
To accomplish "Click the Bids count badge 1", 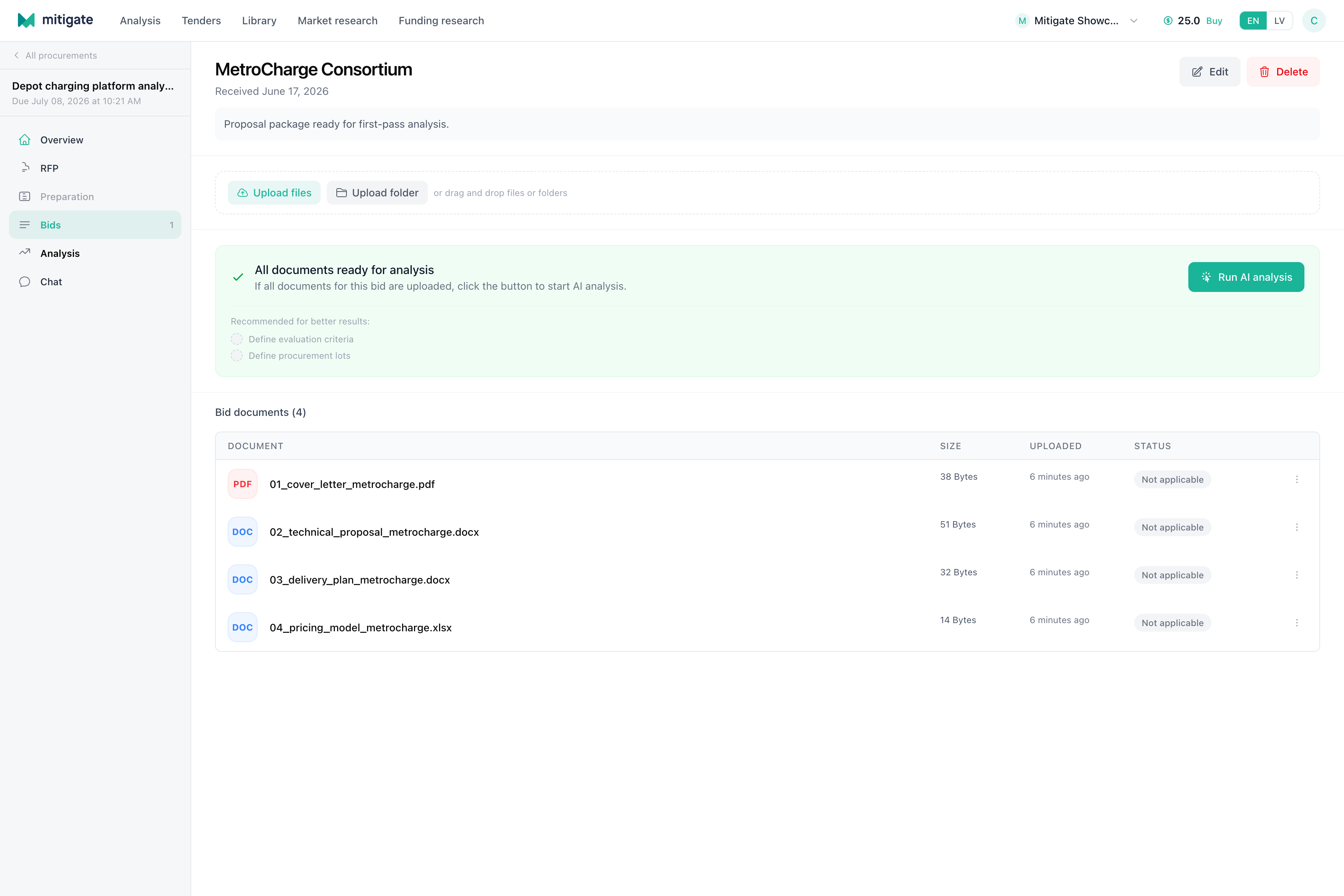I will [171, 225].
